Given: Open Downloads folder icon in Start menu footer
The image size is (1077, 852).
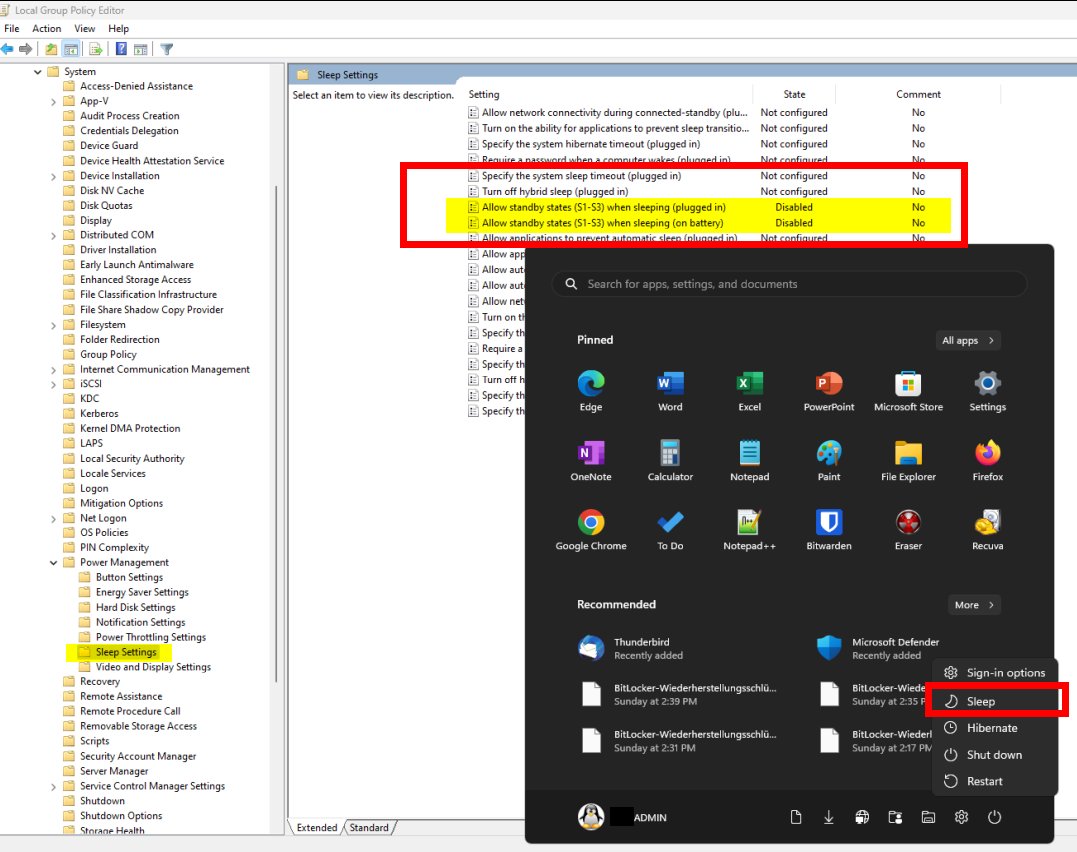Looking at the screenshot, I should pos(828,817).
